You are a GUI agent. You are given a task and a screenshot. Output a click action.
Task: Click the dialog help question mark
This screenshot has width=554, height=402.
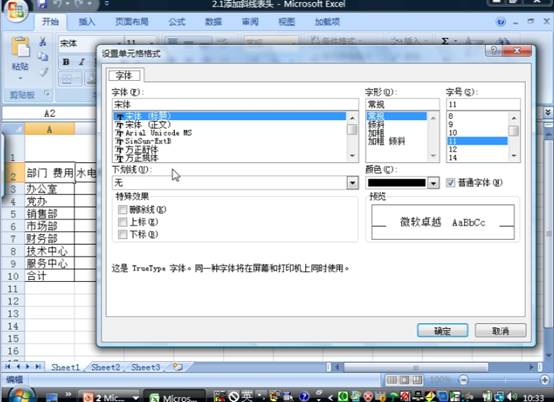click(494, 51)
